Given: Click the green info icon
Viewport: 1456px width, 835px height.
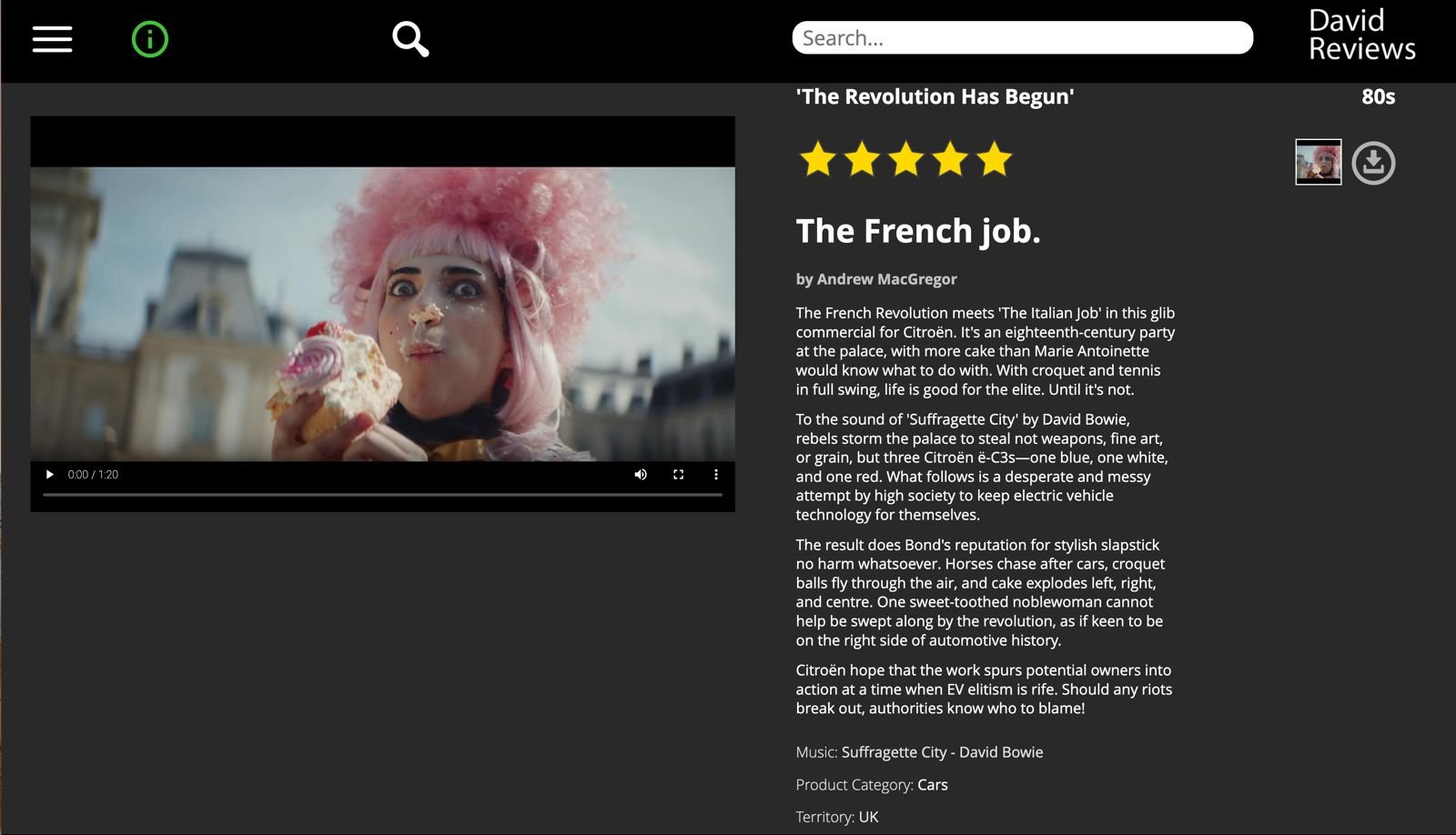Looking at the screenshot, I should tap(150, 39).
